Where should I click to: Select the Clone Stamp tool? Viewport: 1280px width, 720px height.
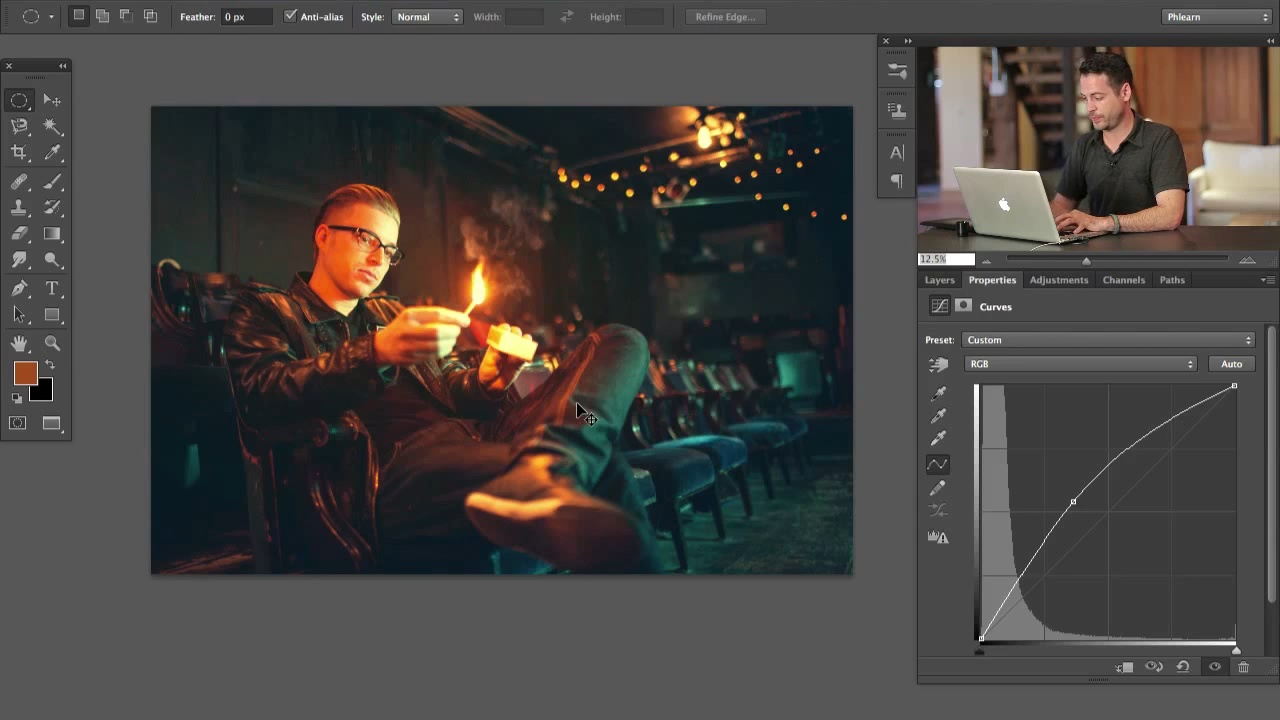click(x=19, y=208)
